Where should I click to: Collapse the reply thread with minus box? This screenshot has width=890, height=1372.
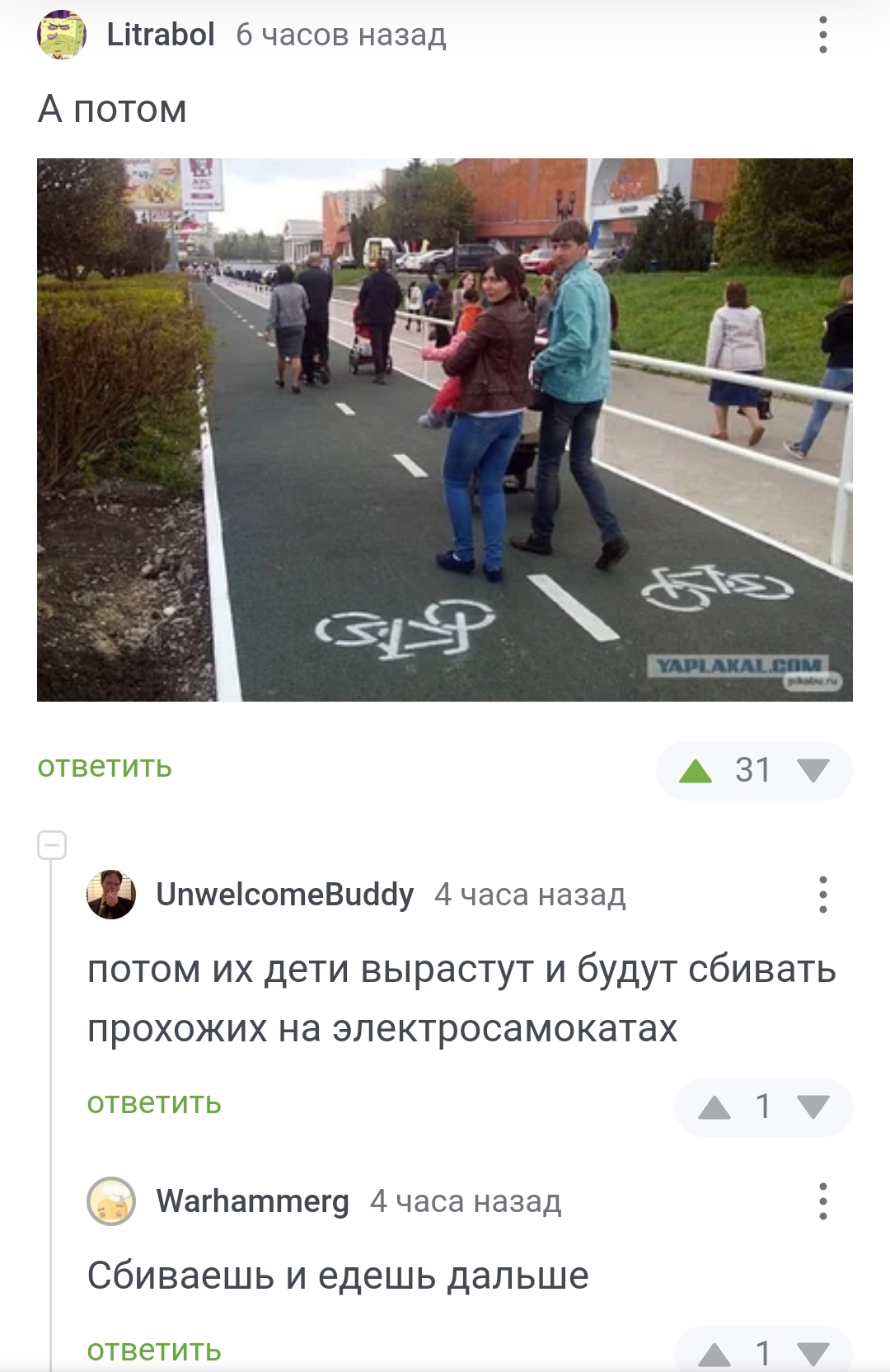(x=52, y=845)
